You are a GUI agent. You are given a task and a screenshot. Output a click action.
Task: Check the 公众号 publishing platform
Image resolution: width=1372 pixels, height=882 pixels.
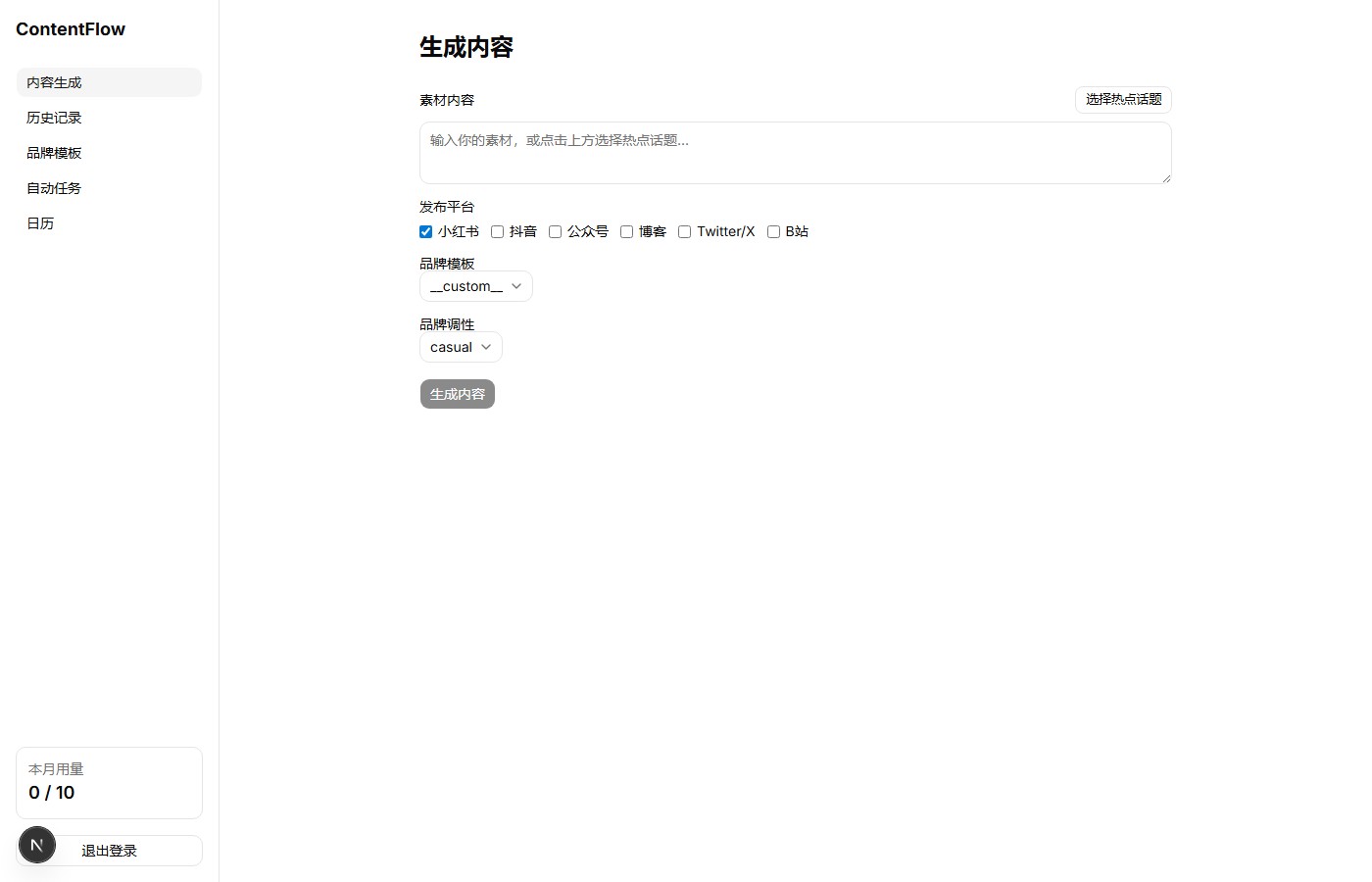555,231
